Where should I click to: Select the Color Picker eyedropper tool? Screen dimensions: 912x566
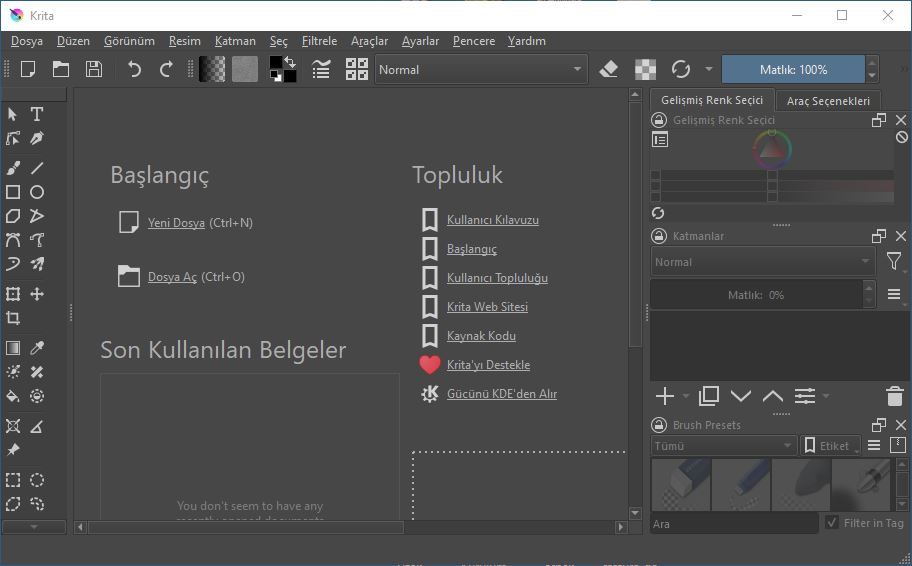pyautogui.click(x=37, y=348)
